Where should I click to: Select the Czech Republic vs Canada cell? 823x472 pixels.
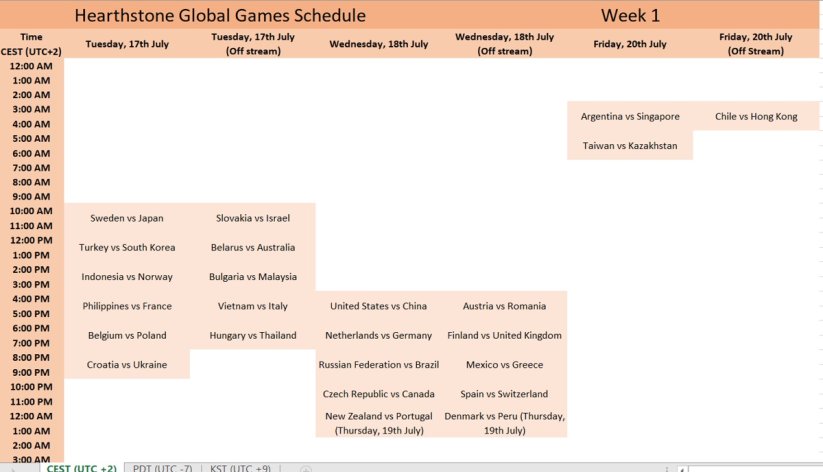click(378, 394)
